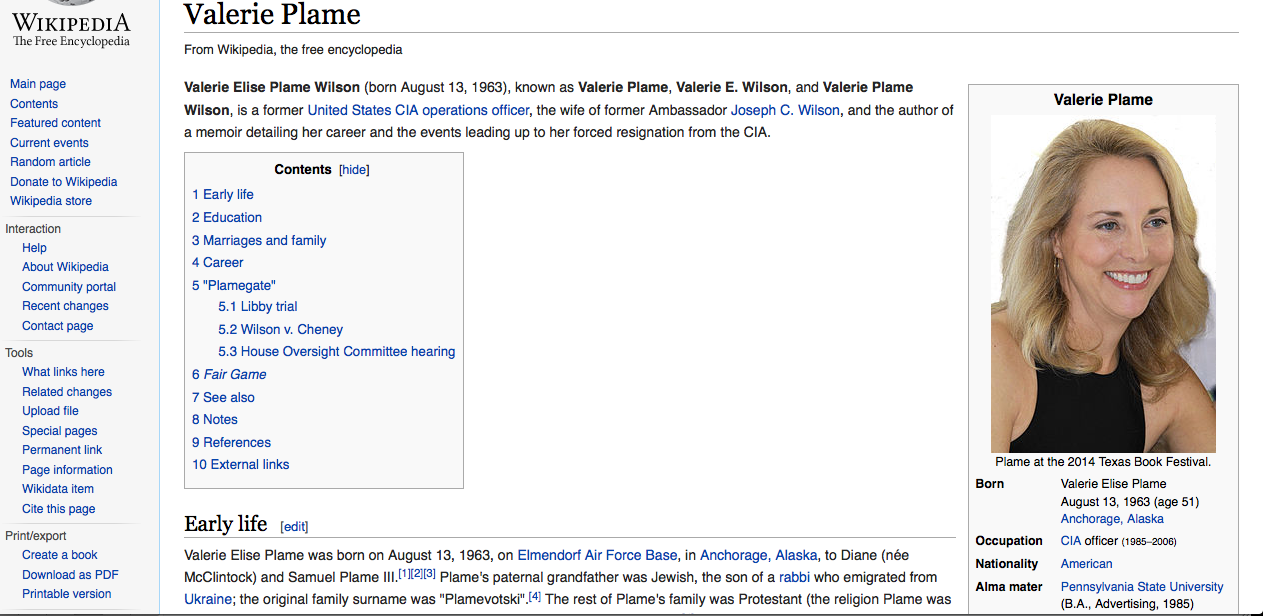Jump to 2 Education in contents
The height and width of the screenshot is (616, 1263).
click(227, 217)
